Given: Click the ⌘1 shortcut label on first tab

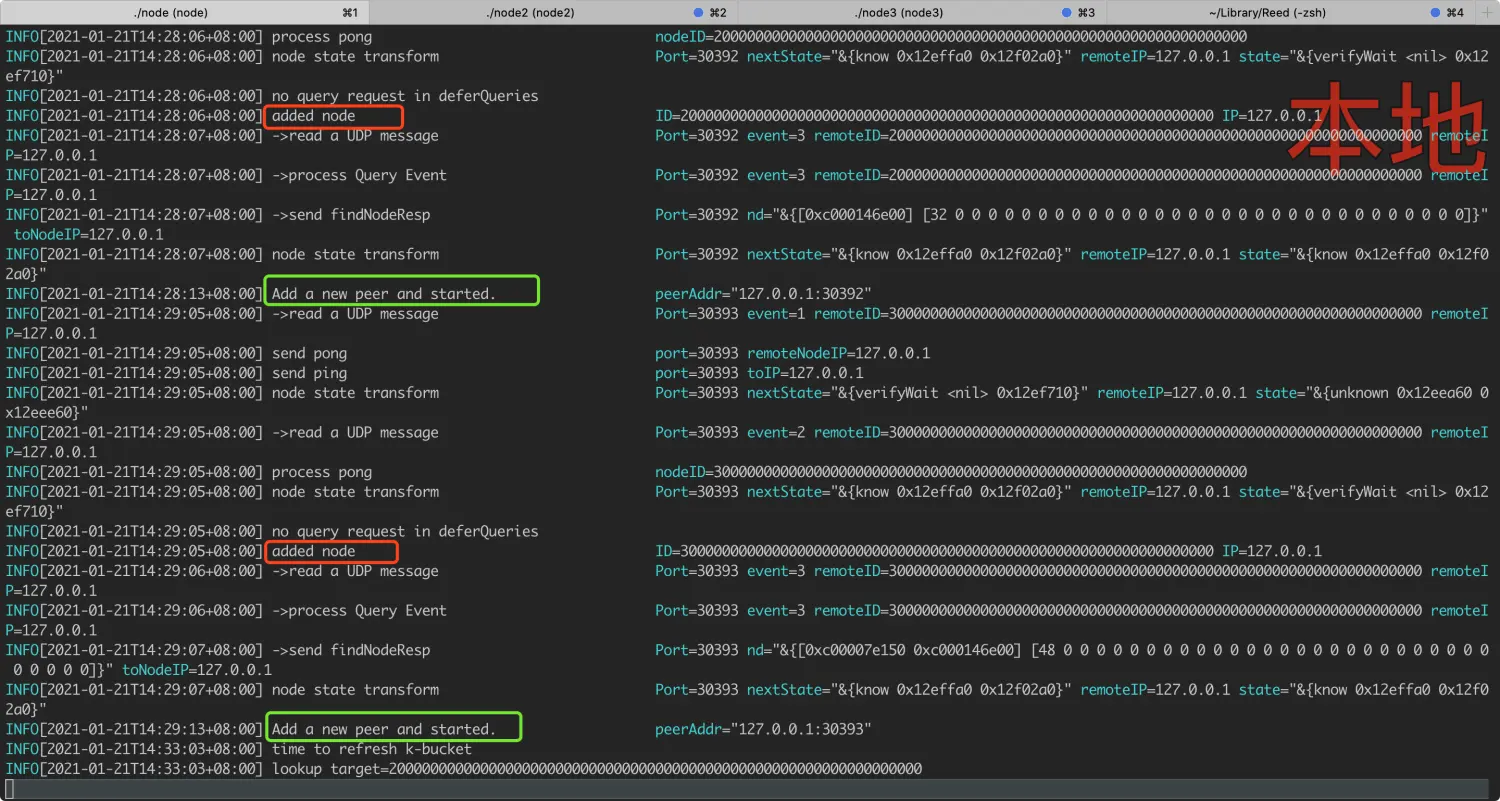Looking at the screenshot, I should pos(350,12).
